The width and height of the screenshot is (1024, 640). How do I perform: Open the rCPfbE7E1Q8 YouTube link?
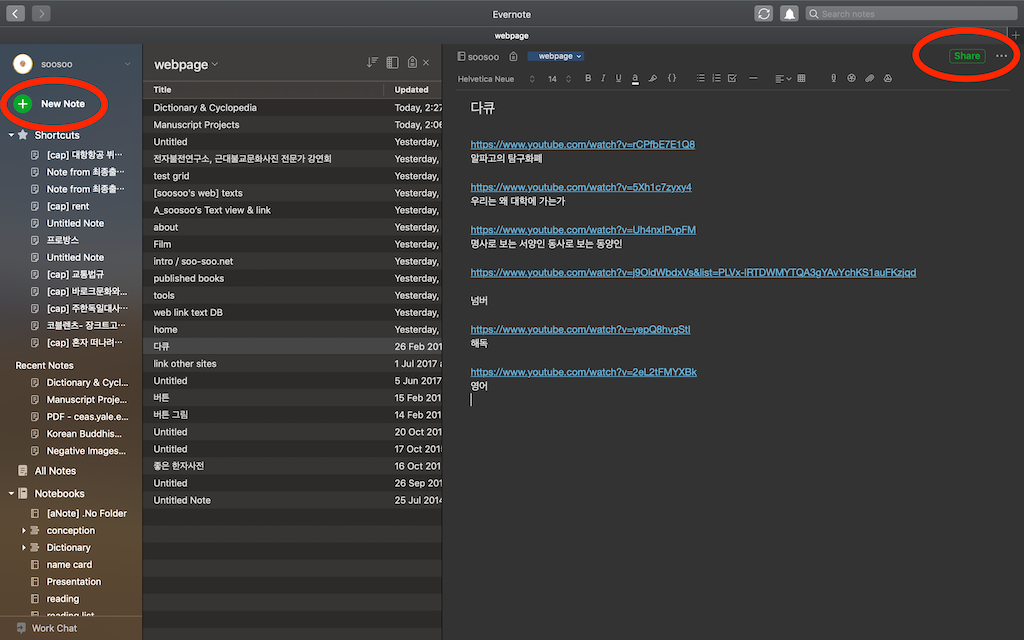583,144
